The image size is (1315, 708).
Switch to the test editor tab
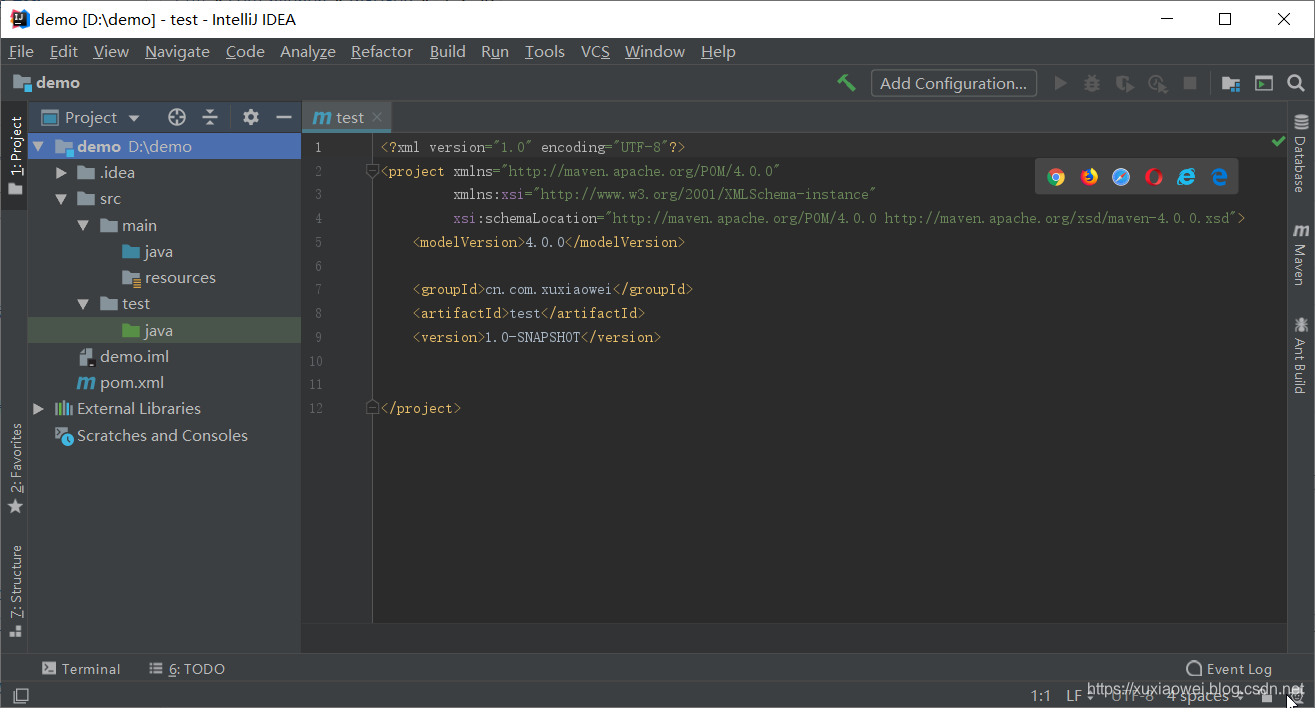(x=347, y=117)
